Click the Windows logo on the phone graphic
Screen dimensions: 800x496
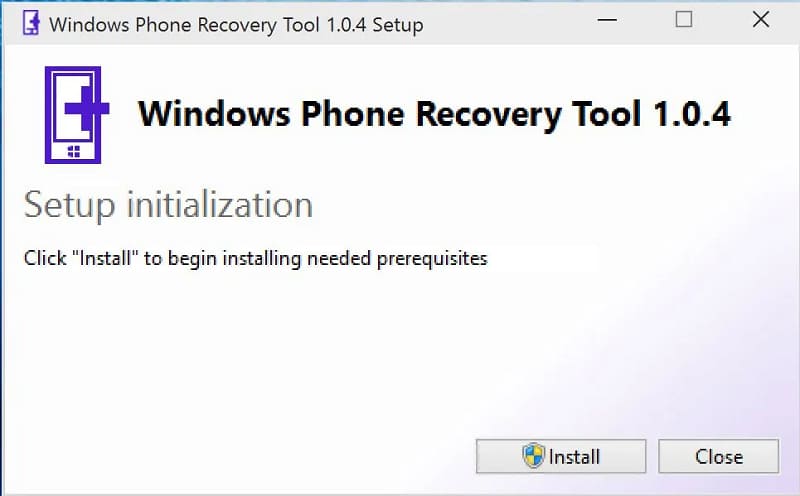point(74,152)
